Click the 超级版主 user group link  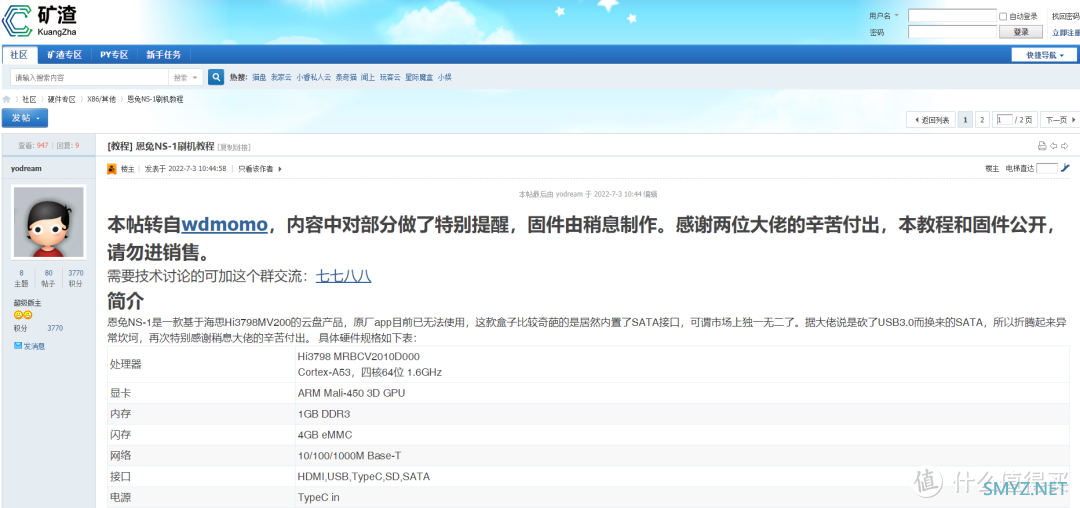click(28, 303)
